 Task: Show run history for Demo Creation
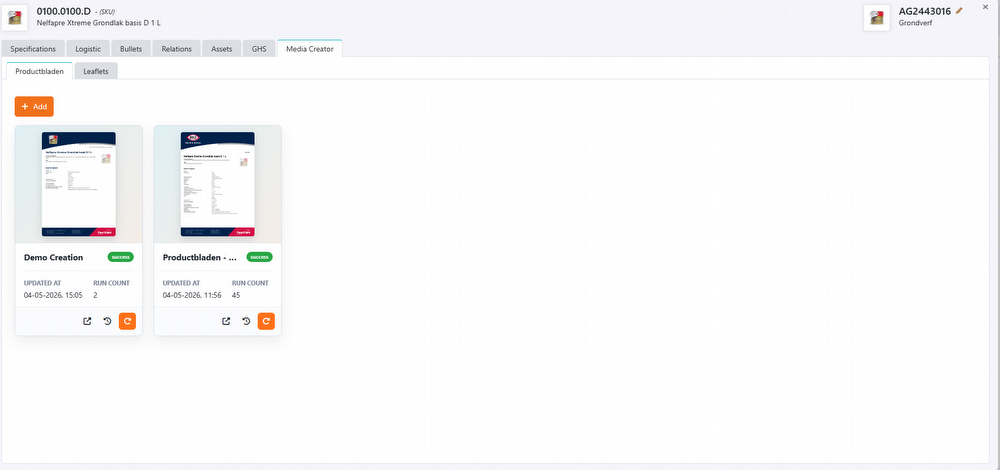tap(107, 321)
